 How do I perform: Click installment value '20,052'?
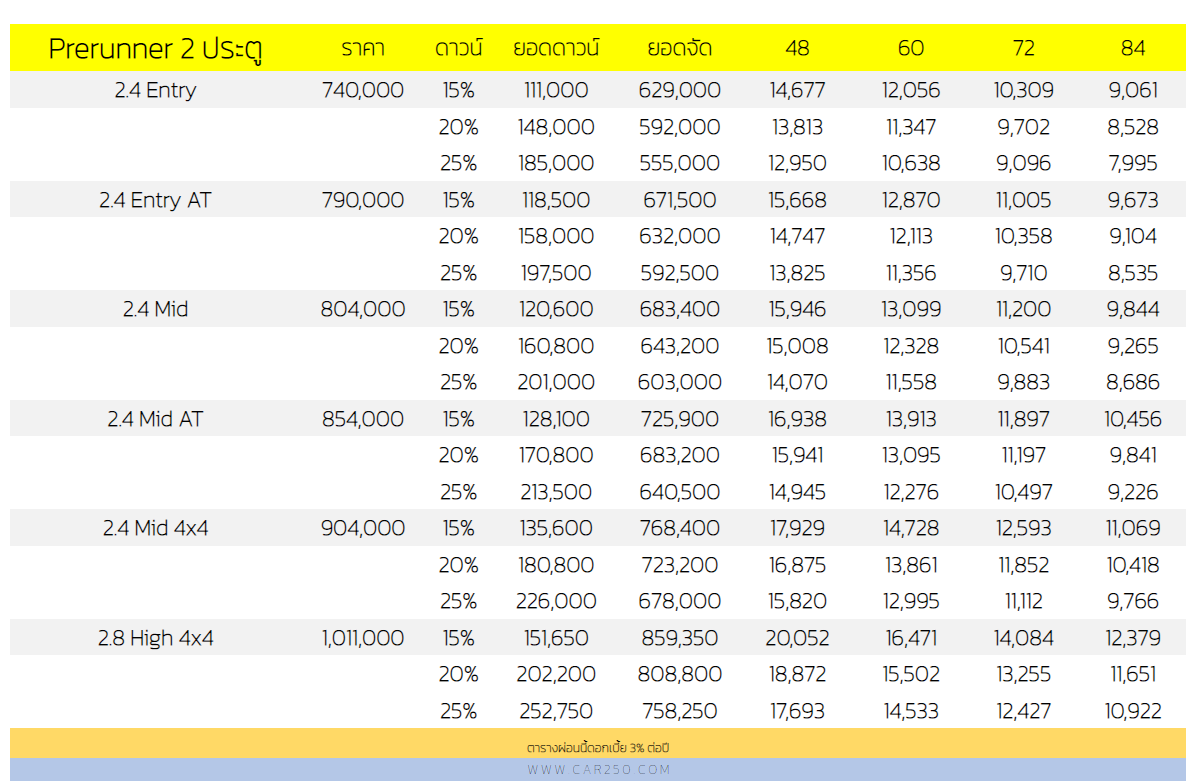point(797,638)
